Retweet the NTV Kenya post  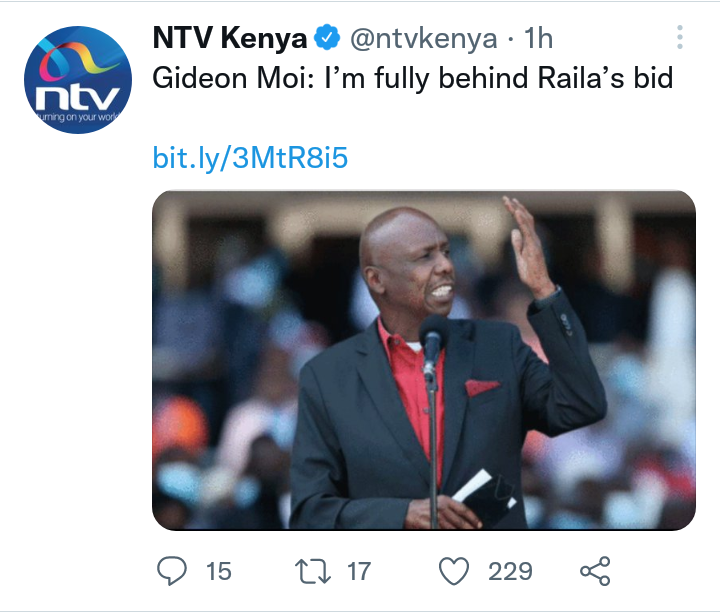[313, 571]
